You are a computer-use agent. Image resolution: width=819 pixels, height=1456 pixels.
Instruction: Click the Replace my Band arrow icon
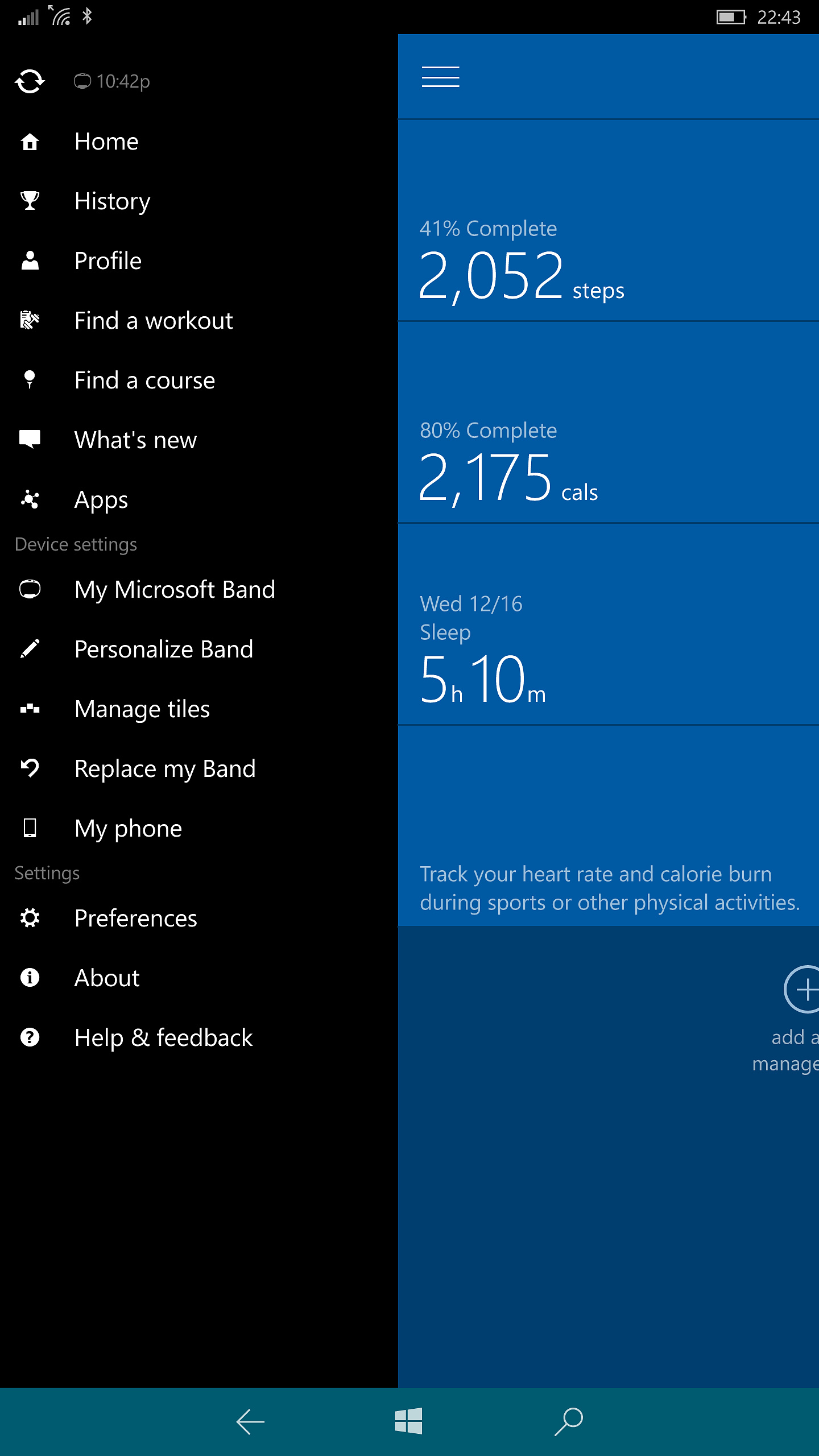pyautogui.click(x=30, y=768)
